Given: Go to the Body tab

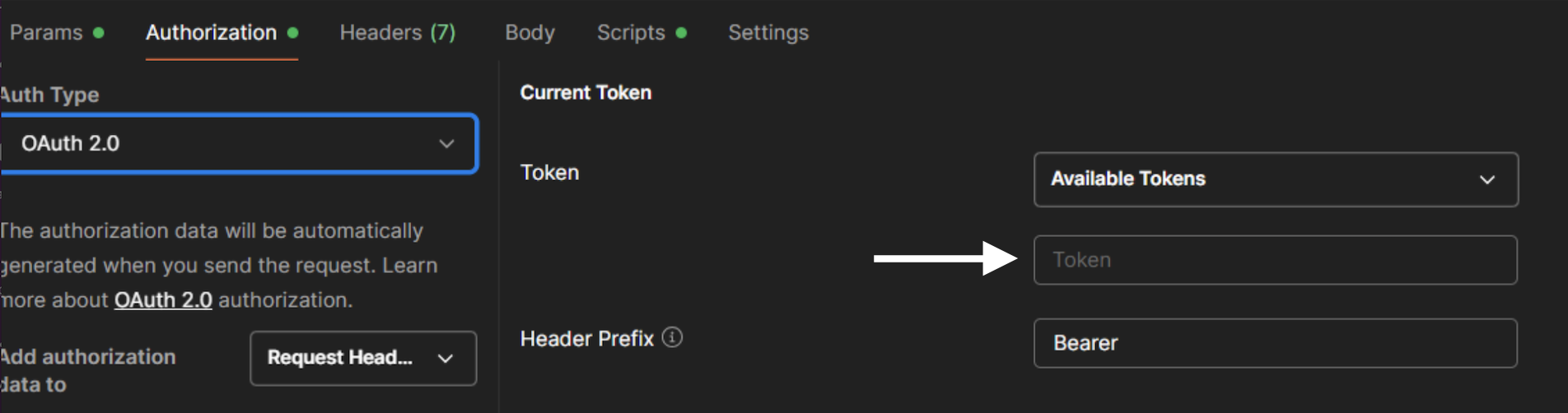Looking at the screenshot, I should (530, 32).
